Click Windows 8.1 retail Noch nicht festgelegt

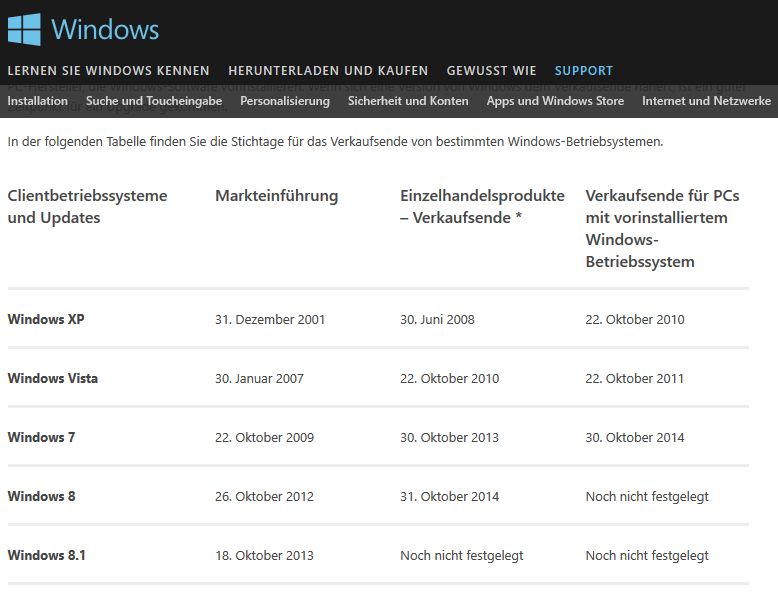pyautogui.click(x=462, y=556)
